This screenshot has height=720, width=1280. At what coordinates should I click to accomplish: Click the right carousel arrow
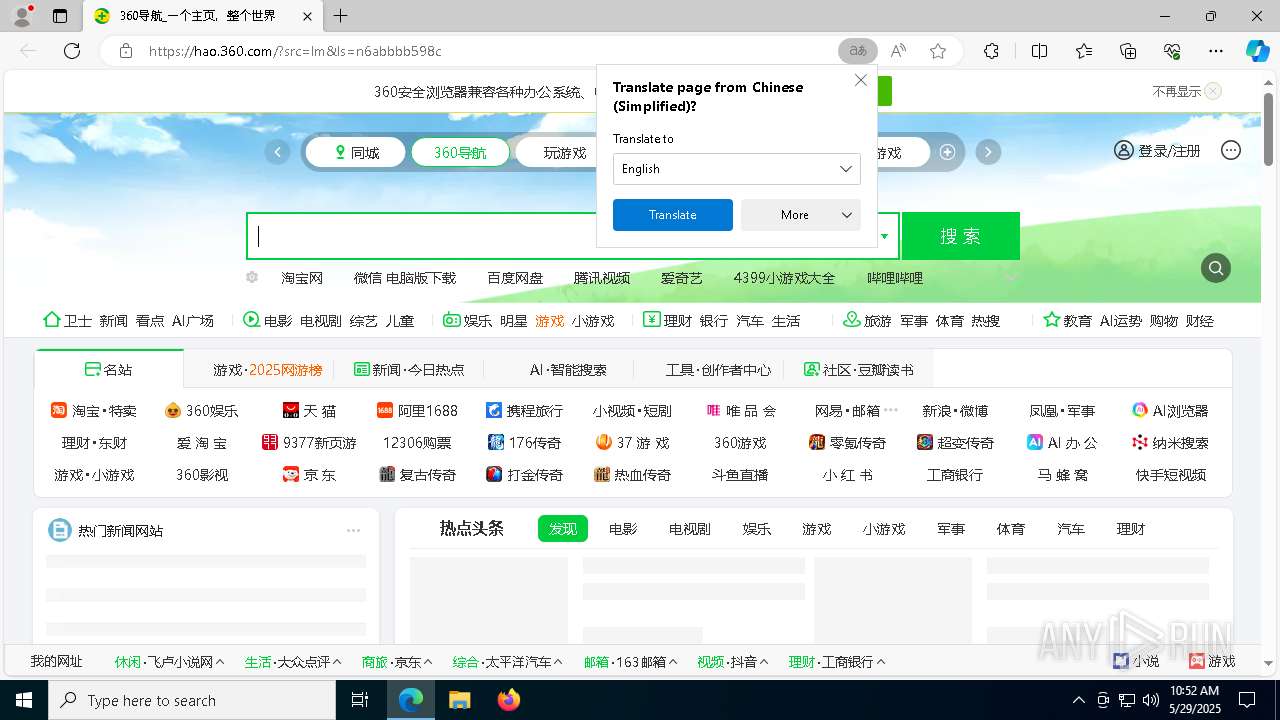click(988, 152)
